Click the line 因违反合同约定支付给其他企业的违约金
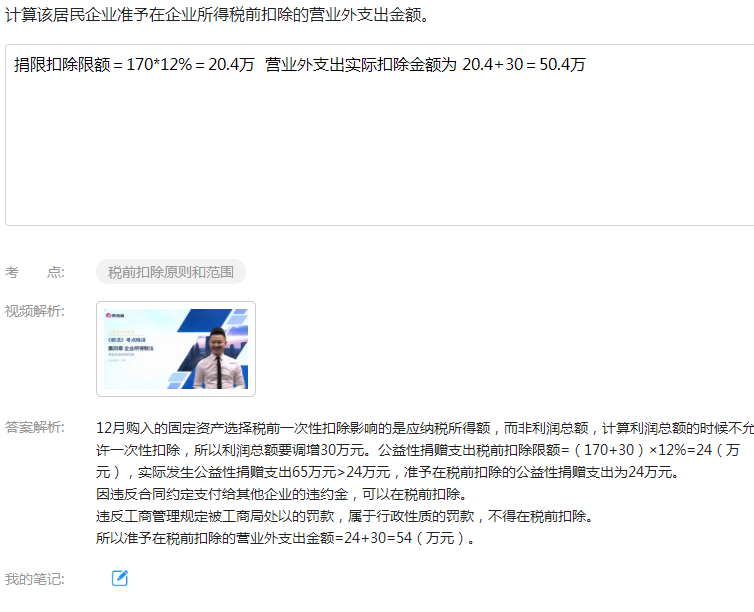 pyautogui.click(x=282, y=494)
